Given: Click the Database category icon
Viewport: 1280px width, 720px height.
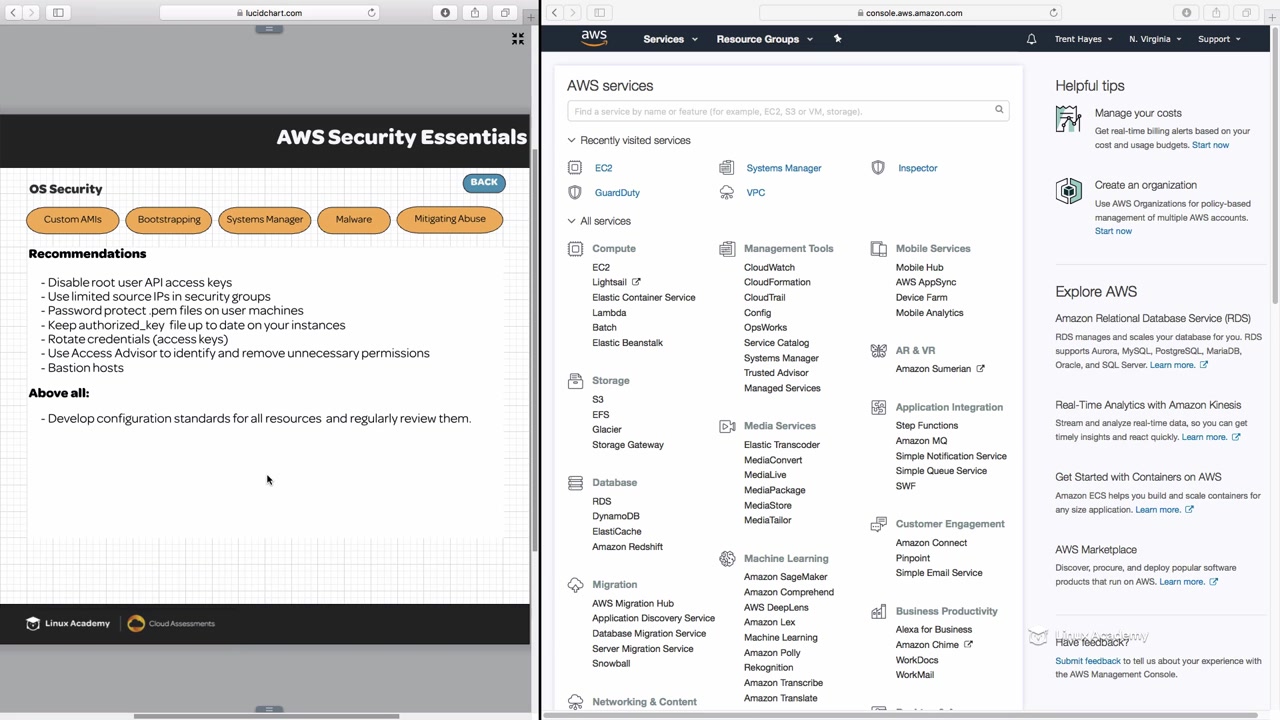Looking at the screenshot, I should pos(575,483).
